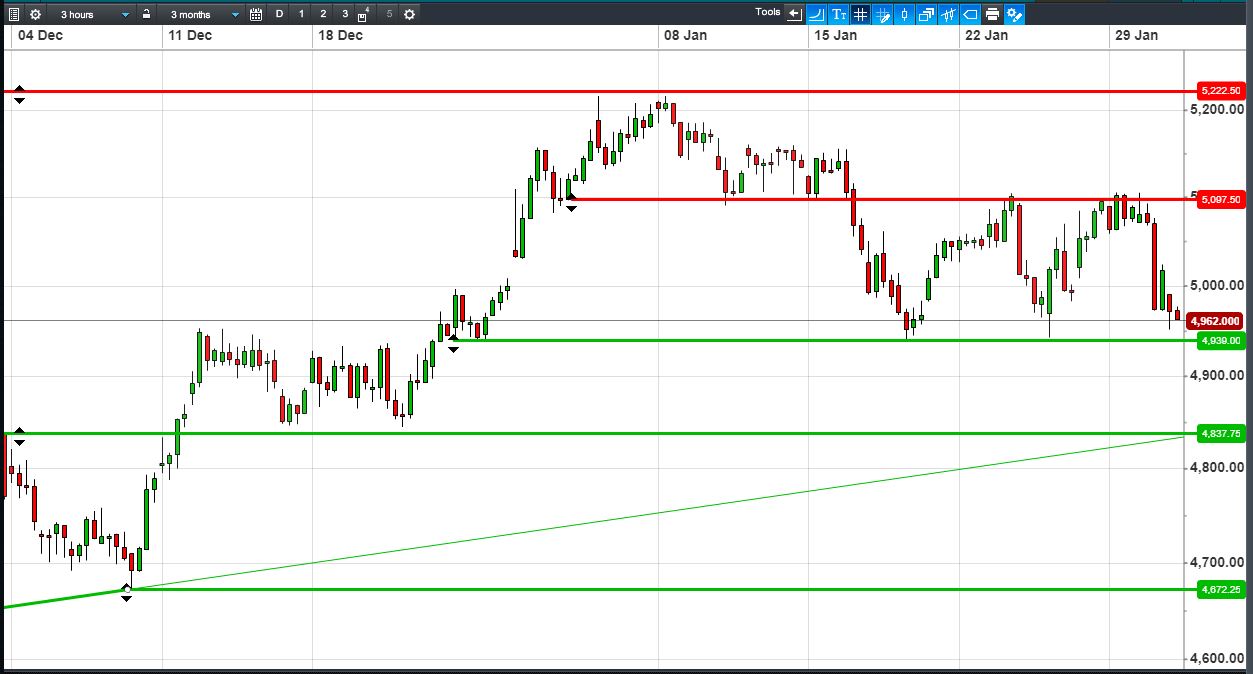
Task: Switch to layout preset 2
Action: point(323,14)
